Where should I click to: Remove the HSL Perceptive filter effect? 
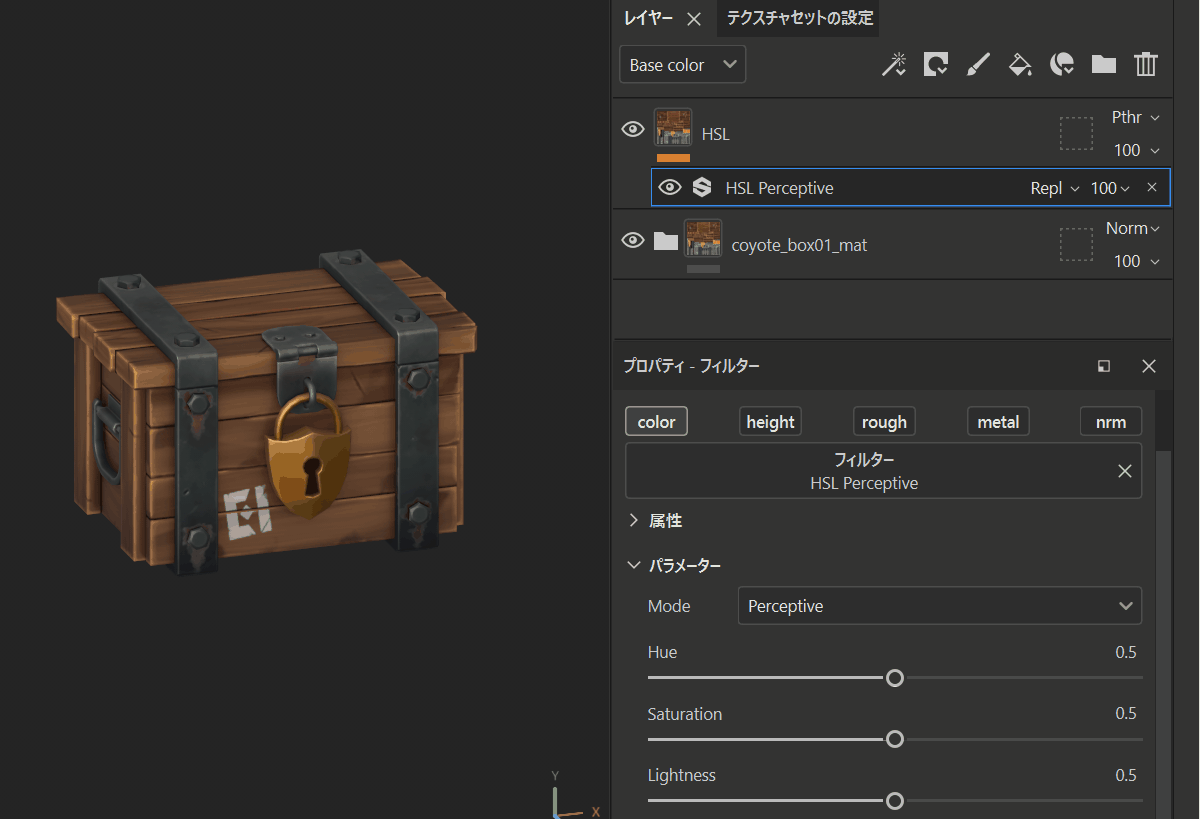point(1151,187)
